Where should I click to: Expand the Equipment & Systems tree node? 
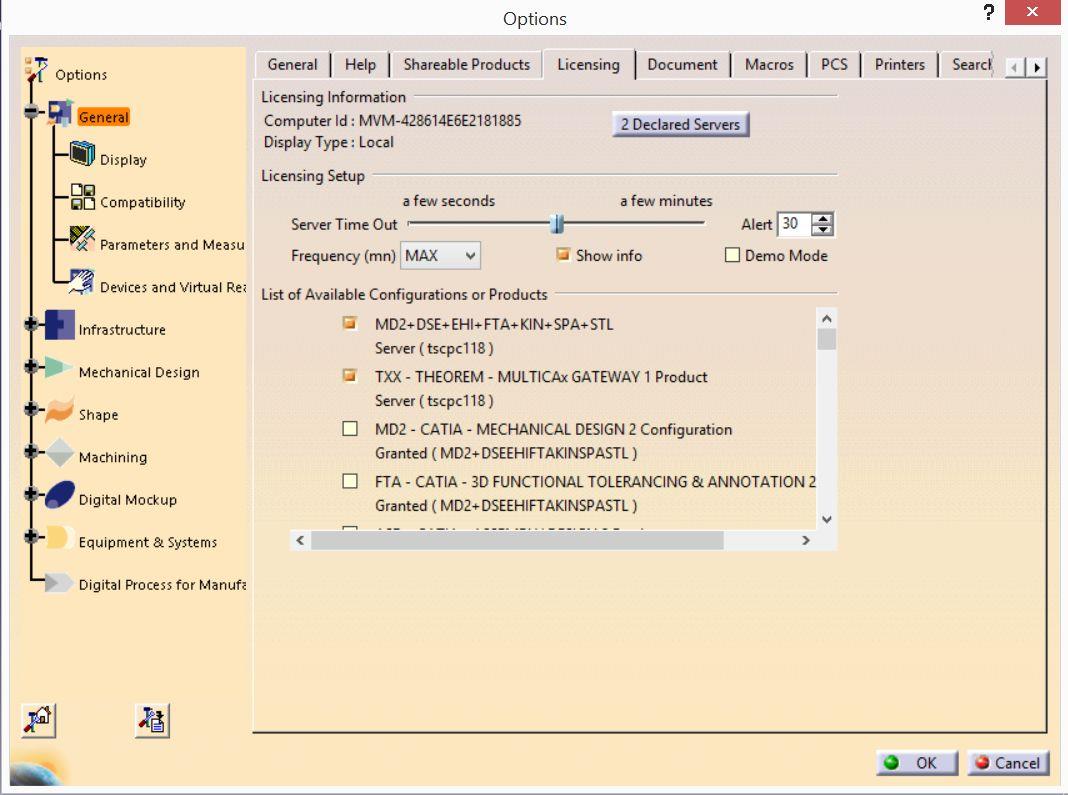(x=31, y=536)
